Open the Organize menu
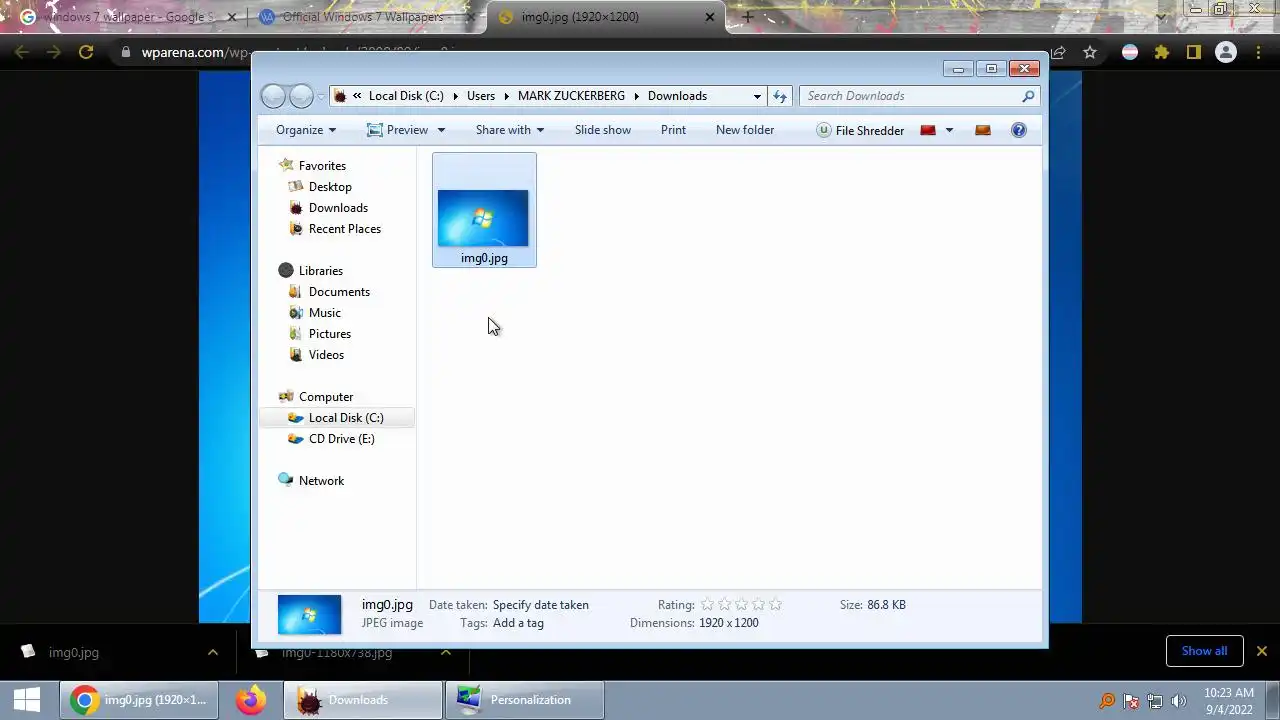The width and height of the screenshot is (1280, 720). coord(306,130)
